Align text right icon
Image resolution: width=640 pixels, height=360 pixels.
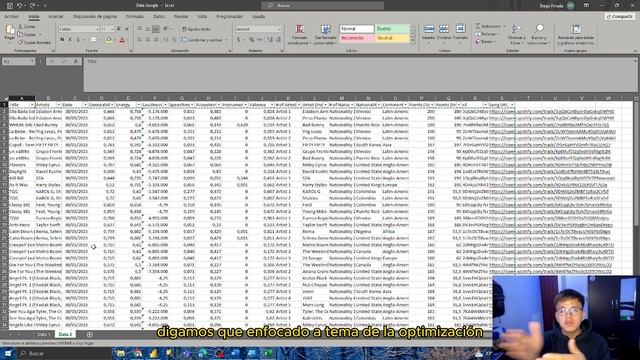pos(156,40)
